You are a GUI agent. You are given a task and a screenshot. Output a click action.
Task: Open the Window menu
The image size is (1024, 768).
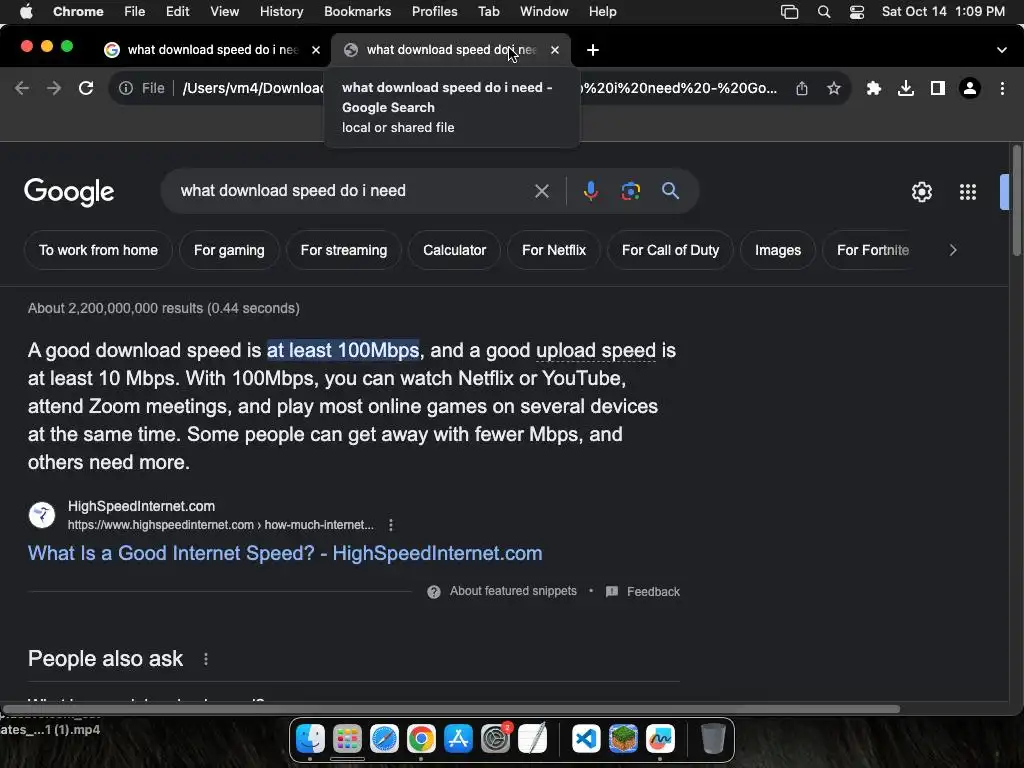544,12
